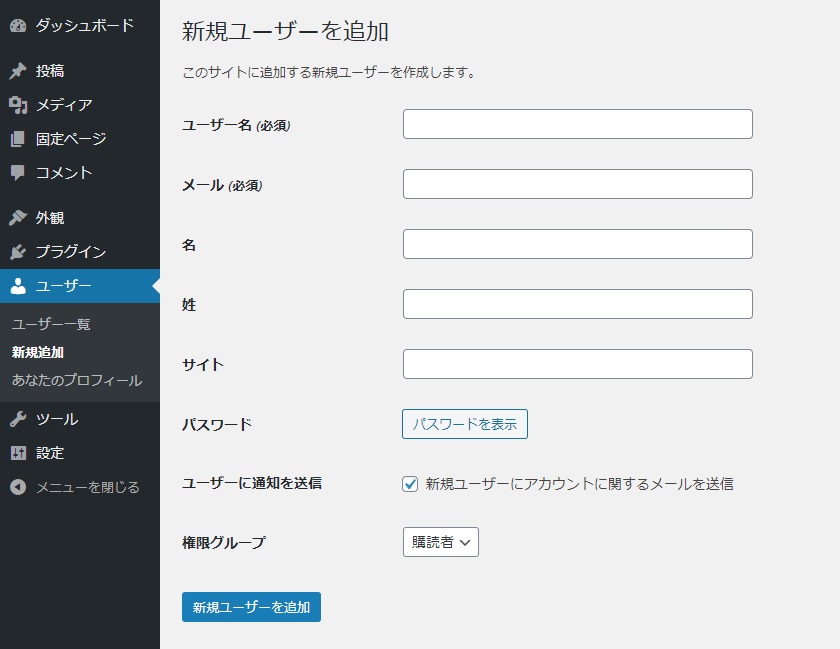Select the 外観 paintbrush icon
This screenshot has width=840, height=649.
(18, 218)
